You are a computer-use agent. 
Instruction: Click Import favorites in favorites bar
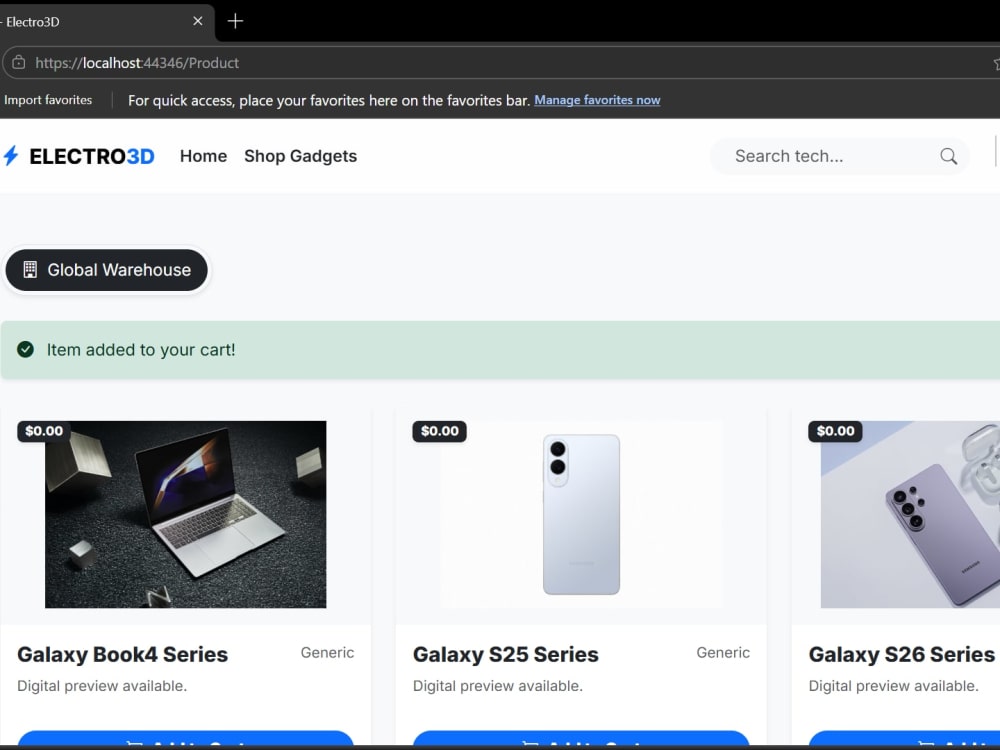(x=48, y=100)
